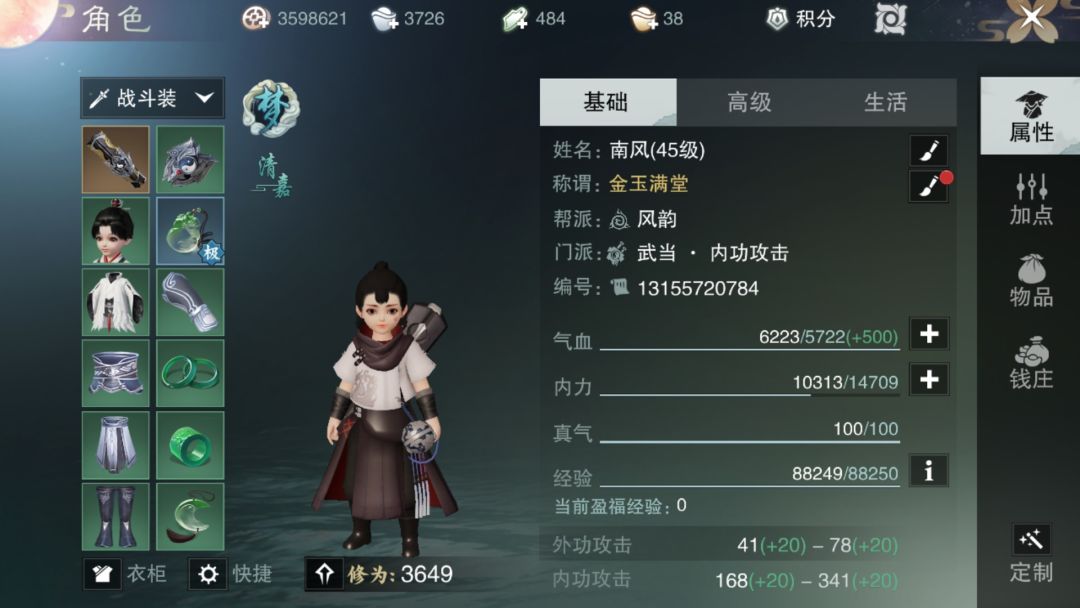Select the jade rings equipment slot

(190, 373)
